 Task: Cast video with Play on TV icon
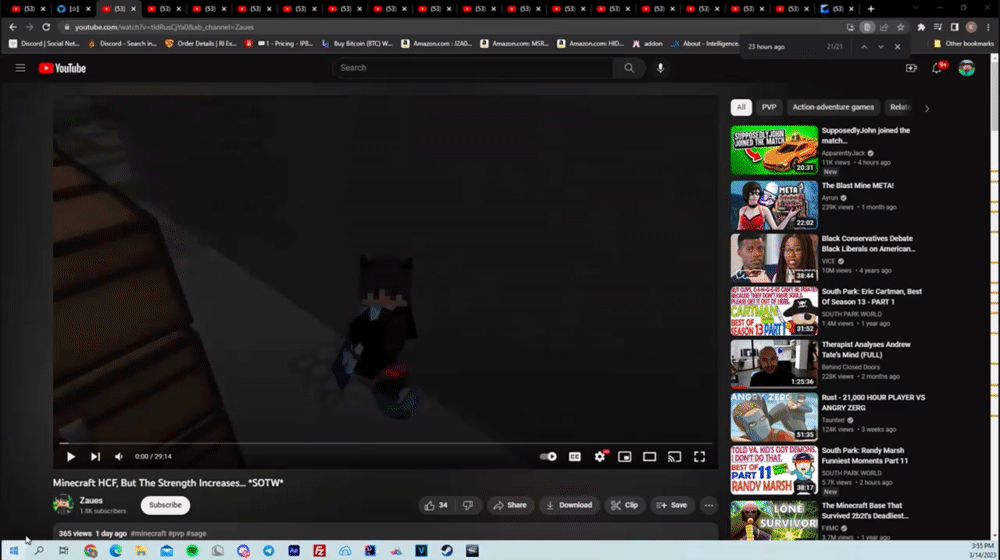(x=674, y=457)
